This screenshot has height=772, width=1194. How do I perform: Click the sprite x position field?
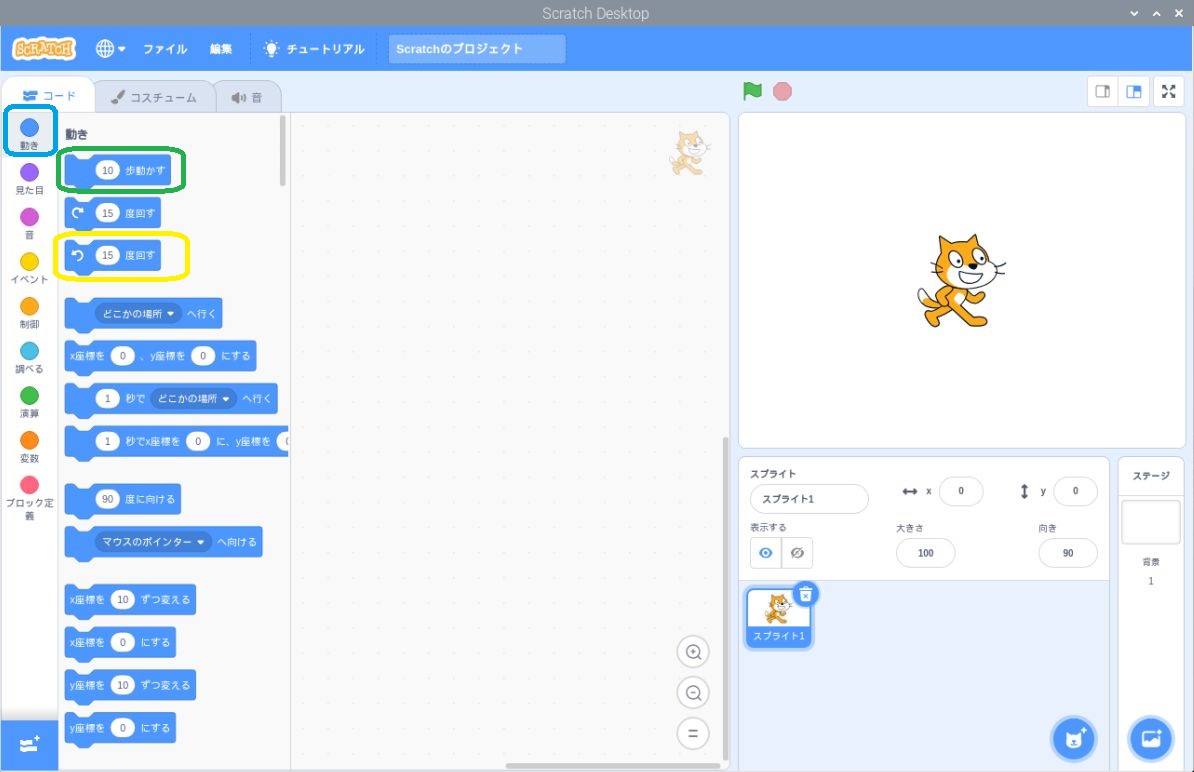click(961, 491)
